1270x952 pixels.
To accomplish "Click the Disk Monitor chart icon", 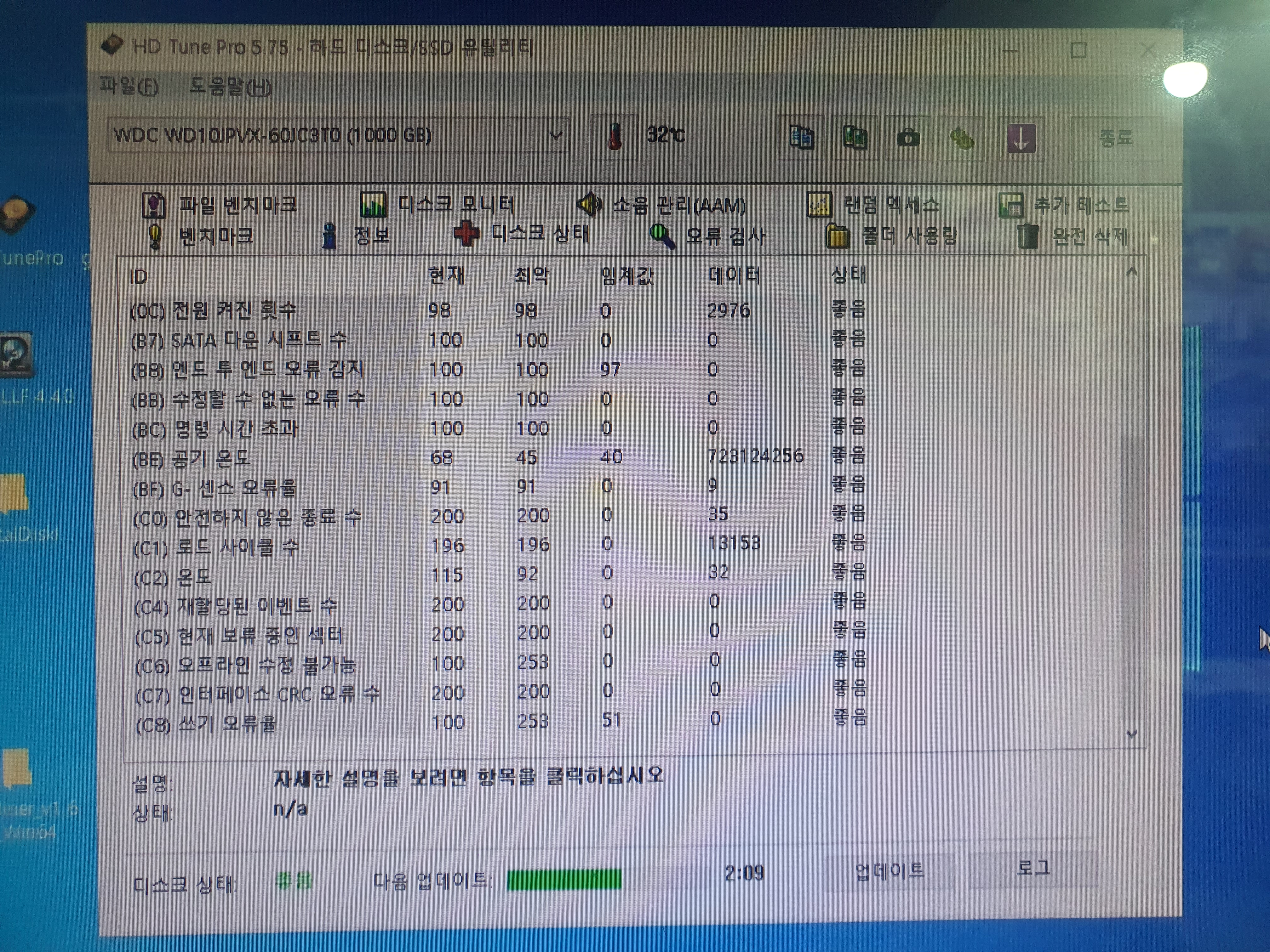I will coord(373,204).
